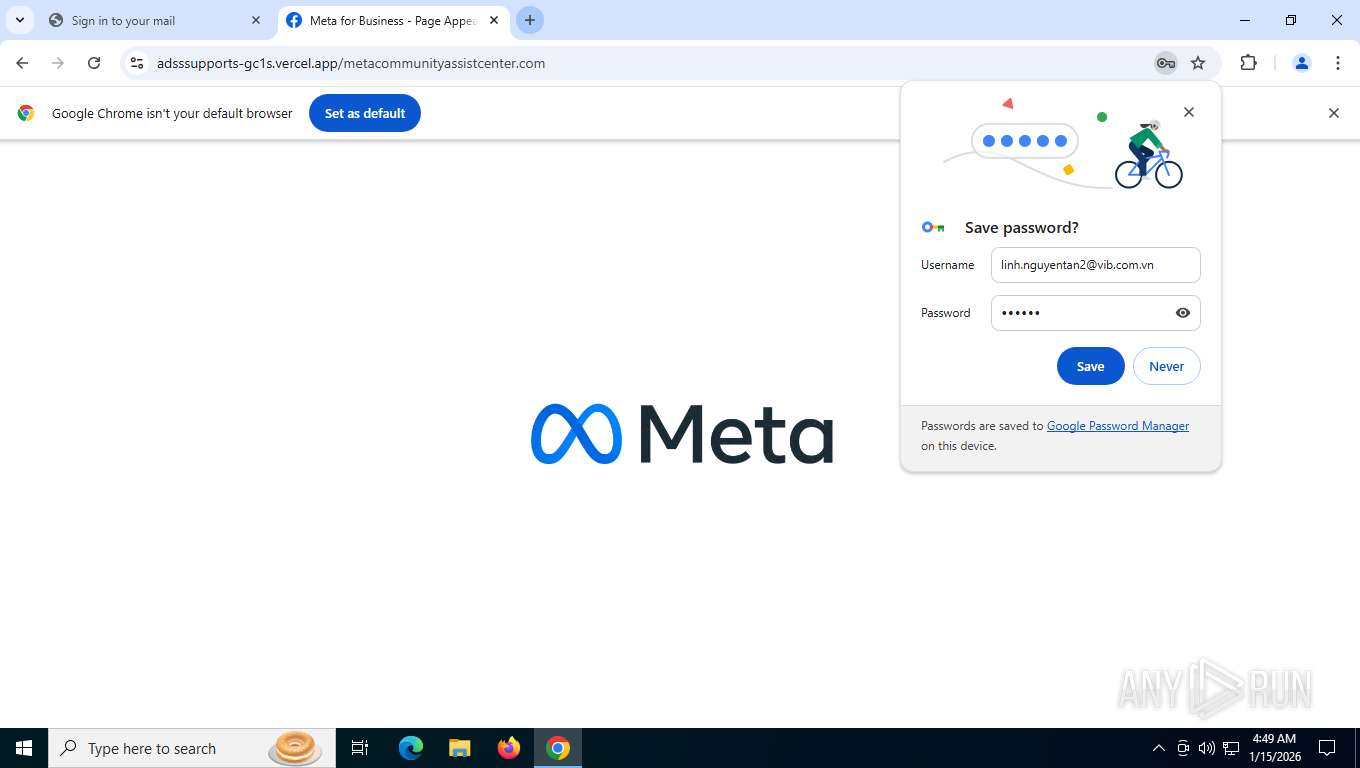The width and height of the screenshot is (1360, 768).
Task: Launch Microsoft Edge from taskbar
Action: [410, 748]
